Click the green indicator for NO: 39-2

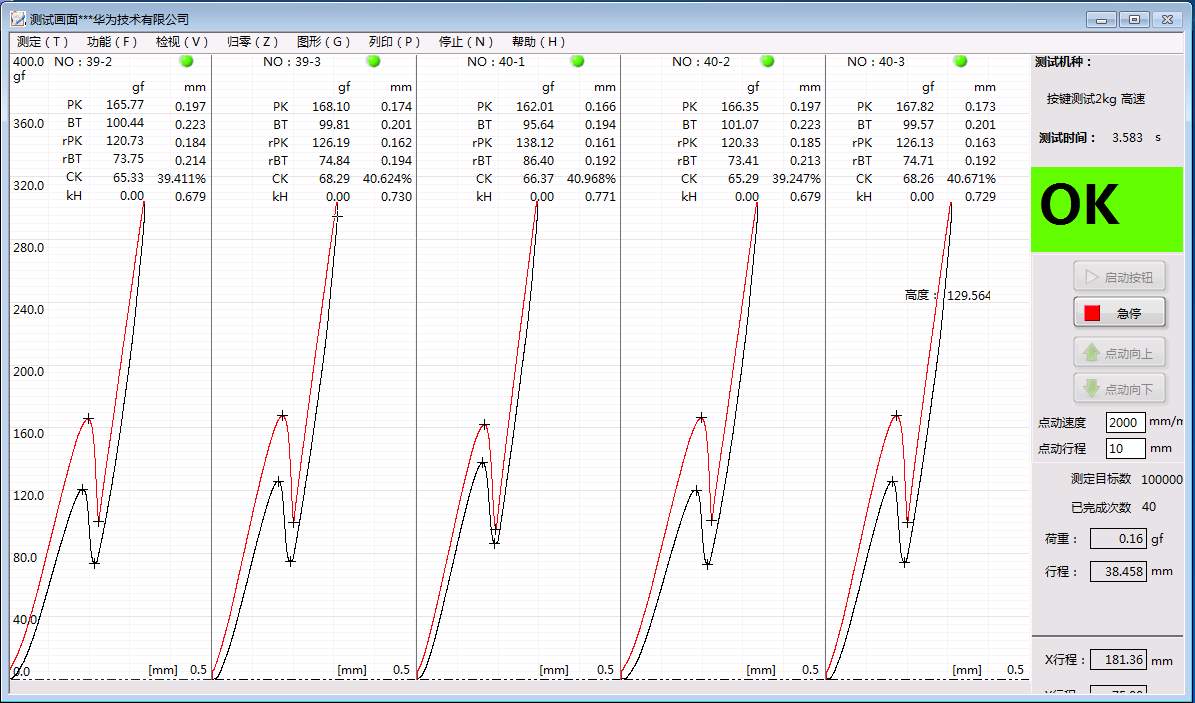186,61
